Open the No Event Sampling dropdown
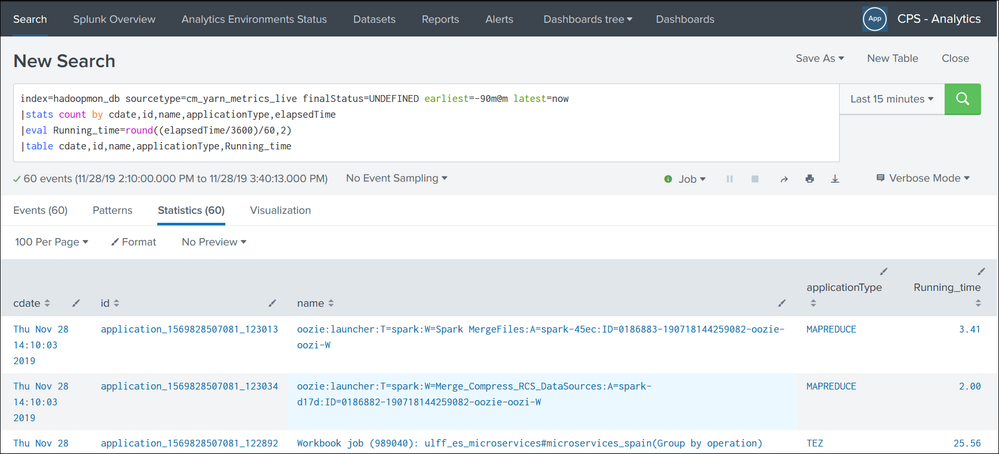Viewport: 999px width, 454px height. [396, 178]
